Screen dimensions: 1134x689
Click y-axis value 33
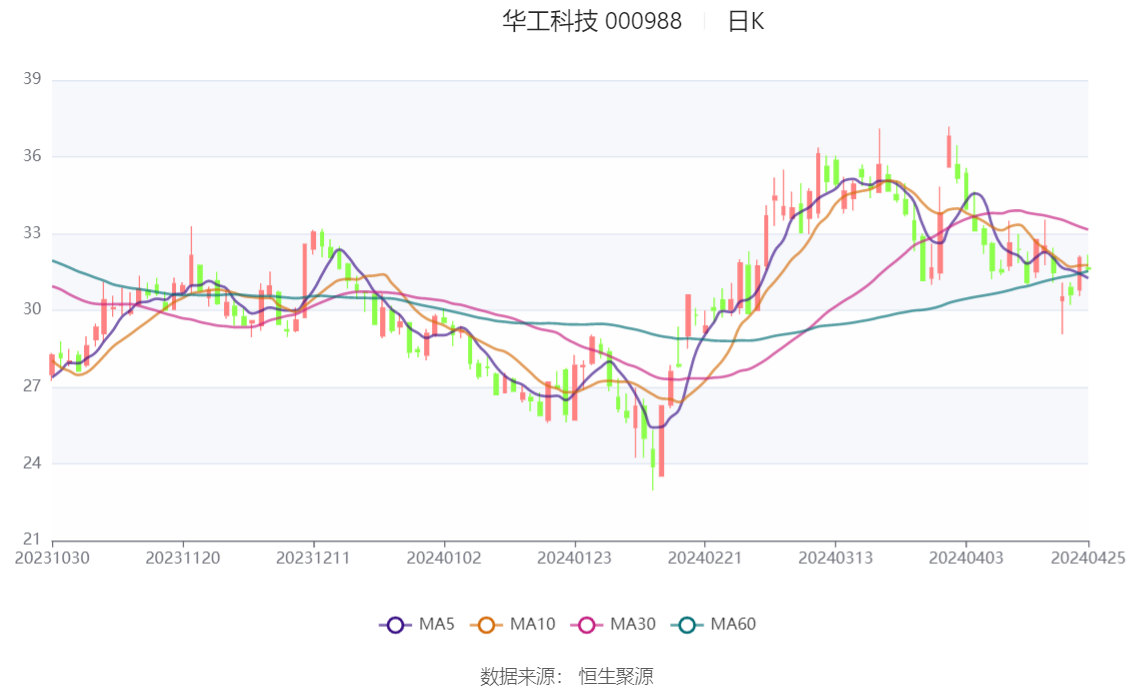click(32, 232)
